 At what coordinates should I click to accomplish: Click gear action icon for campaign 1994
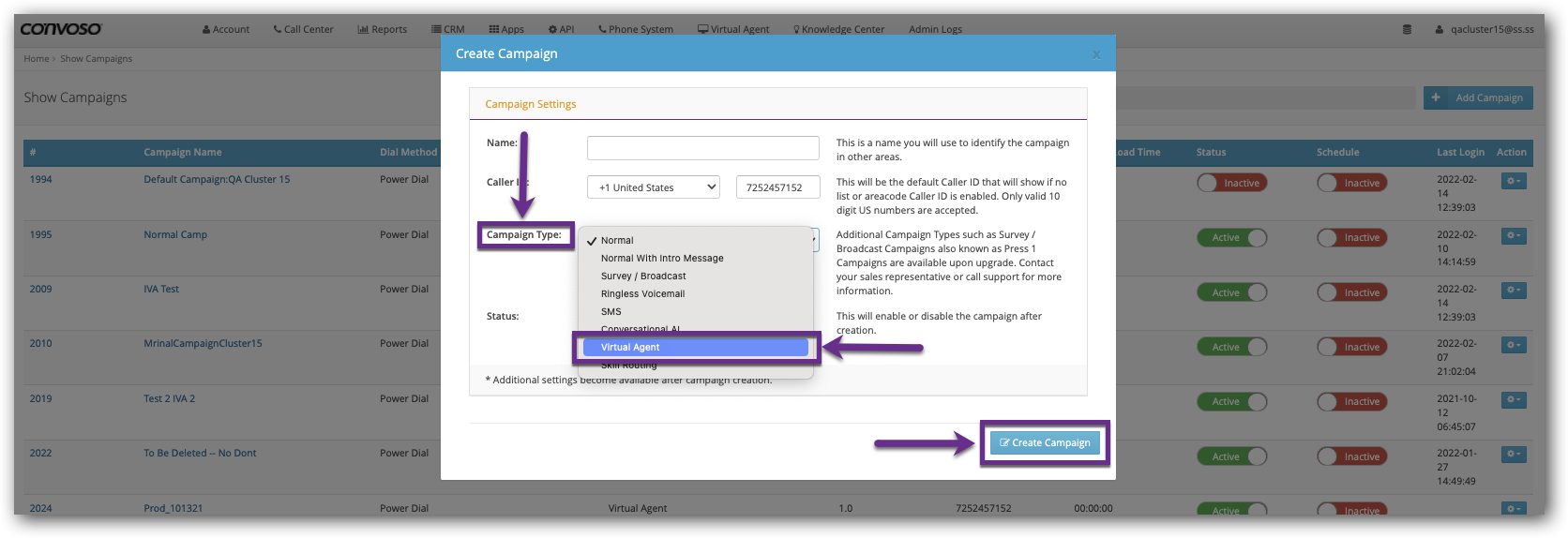pos(1513,181)
